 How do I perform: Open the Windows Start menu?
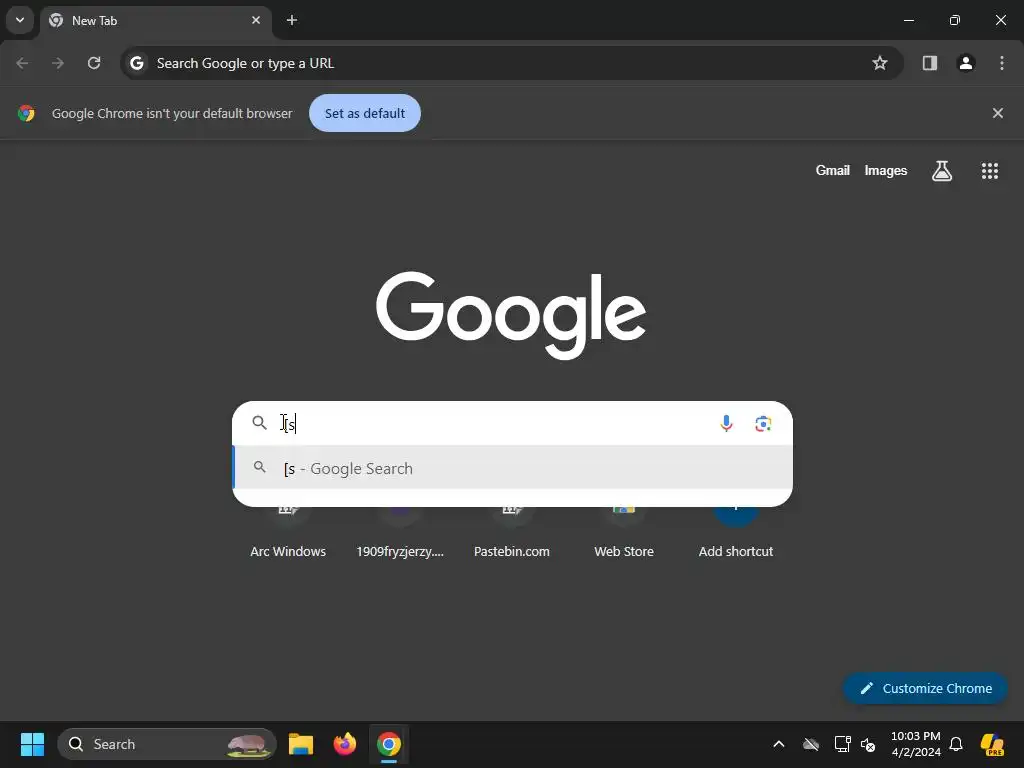click(32, 744)
